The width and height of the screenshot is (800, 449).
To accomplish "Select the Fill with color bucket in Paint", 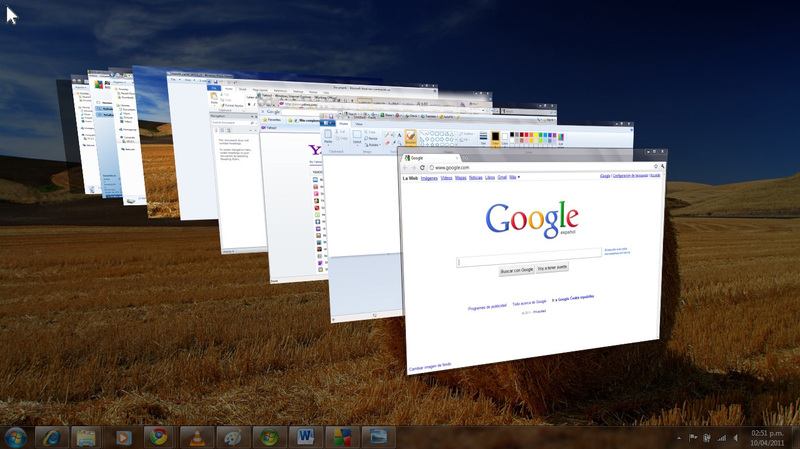I will (x=393, y=135).
